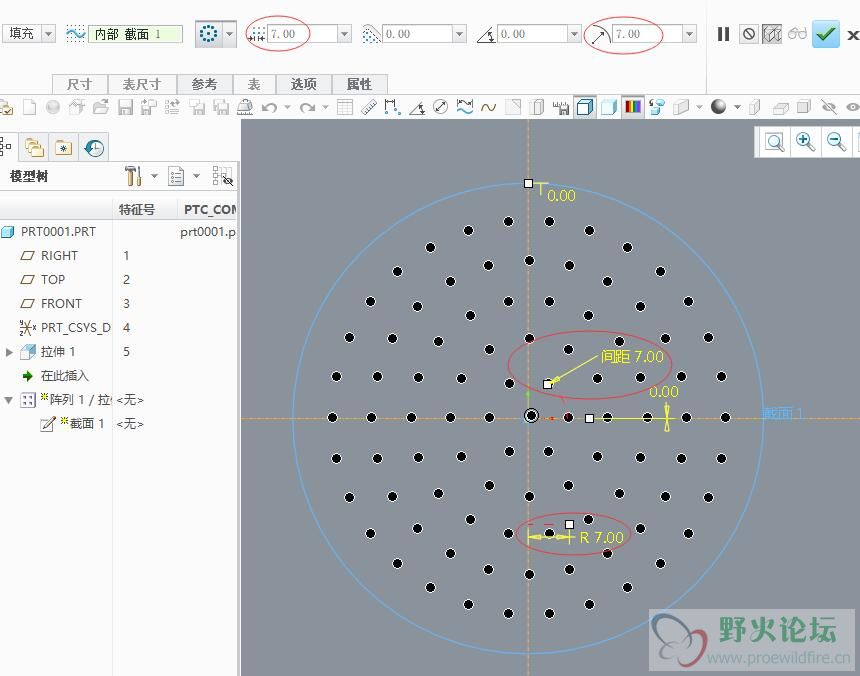860x676 pixels.
Task: Toggle the wireframe cube display icon
Action: 585,107
